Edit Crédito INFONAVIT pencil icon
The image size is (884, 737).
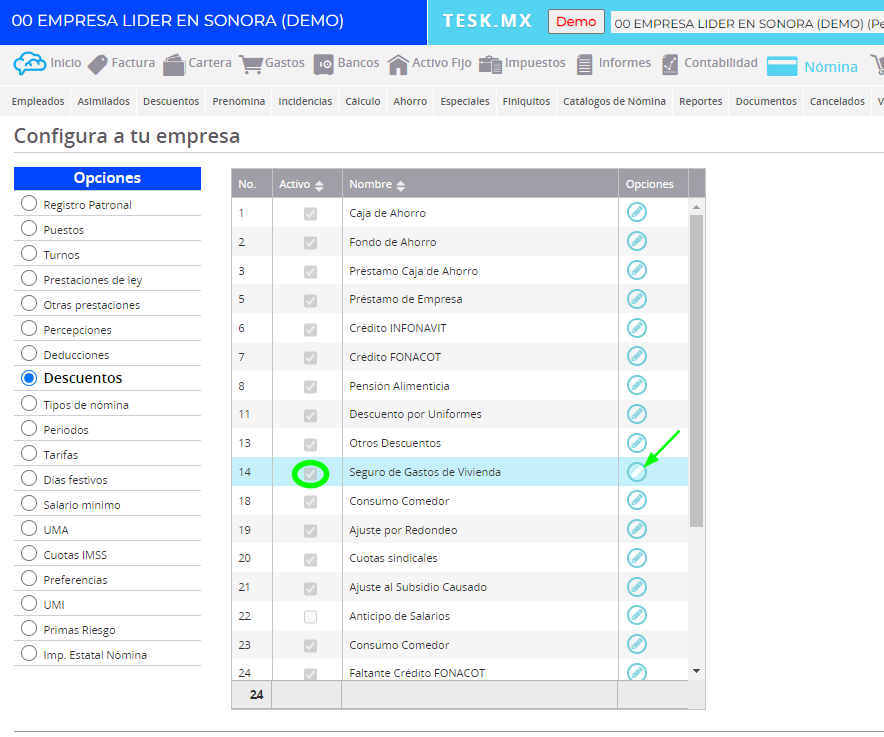[x=637, y=328]
